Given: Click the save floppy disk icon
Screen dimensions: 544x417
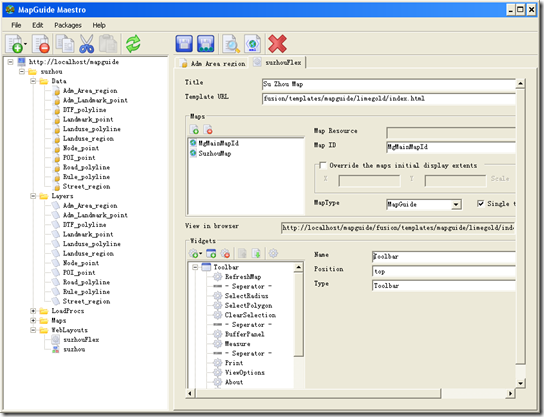Looking at the screenshot, I should 184,44.
